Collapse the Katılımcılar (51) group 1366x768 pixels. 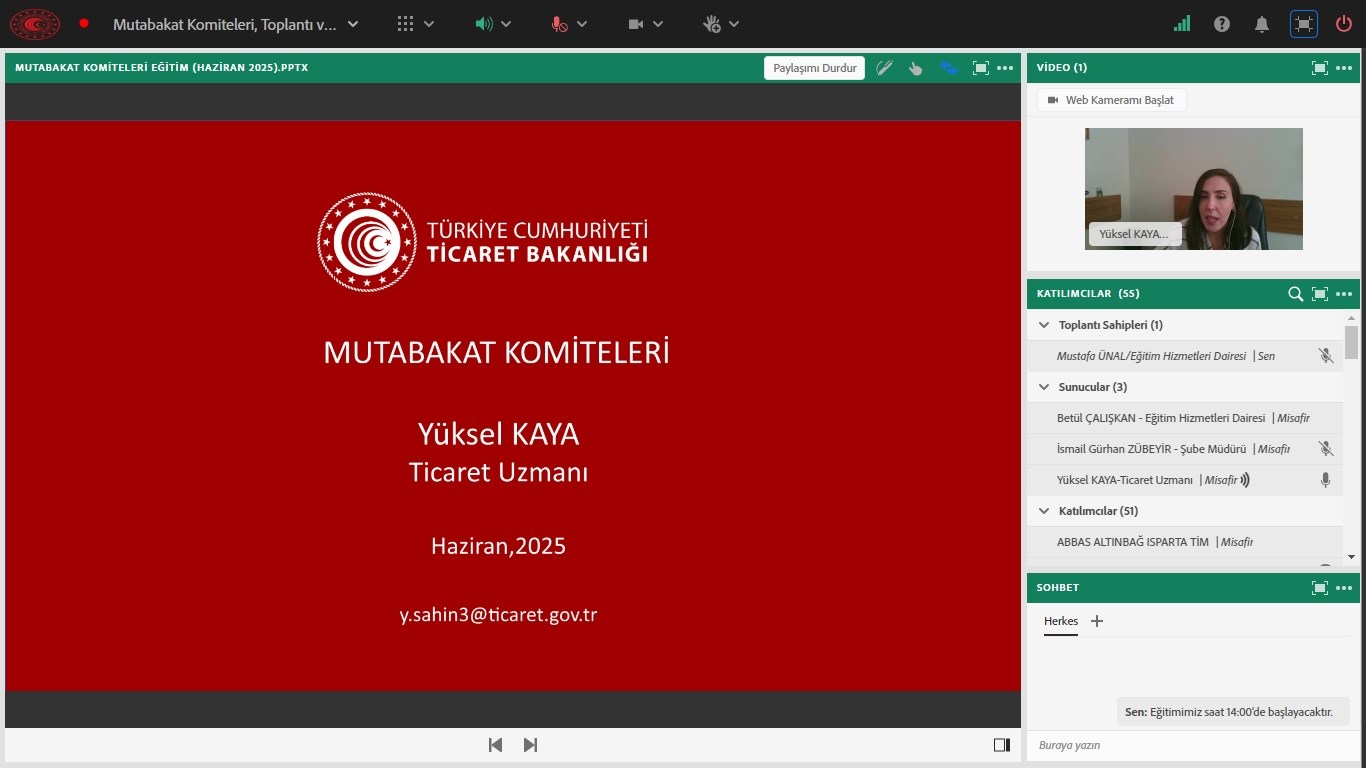[1044, 511]
